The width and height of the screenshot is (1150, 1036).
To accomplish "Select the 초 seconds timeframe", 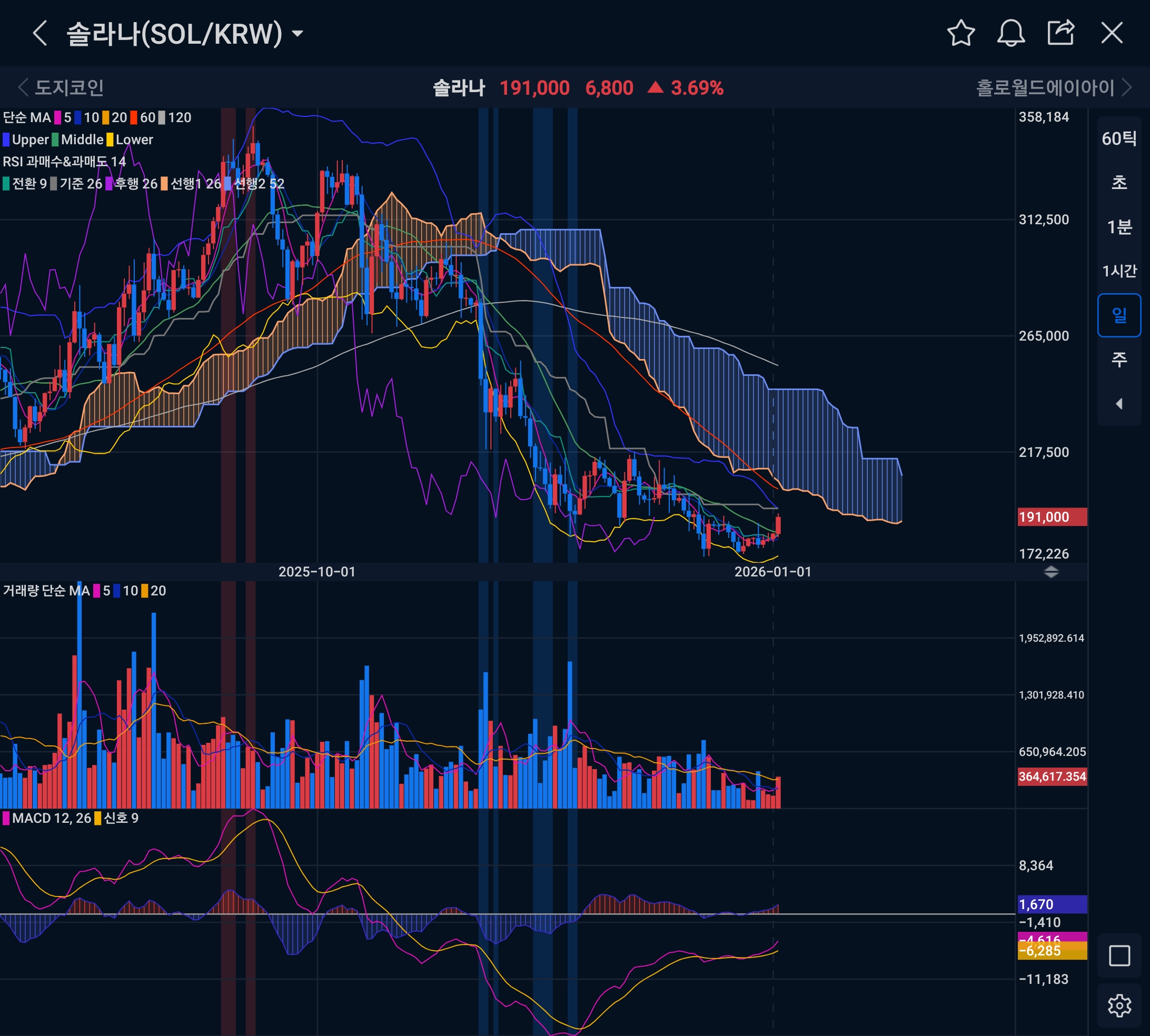I will [x=1119, y=183].
